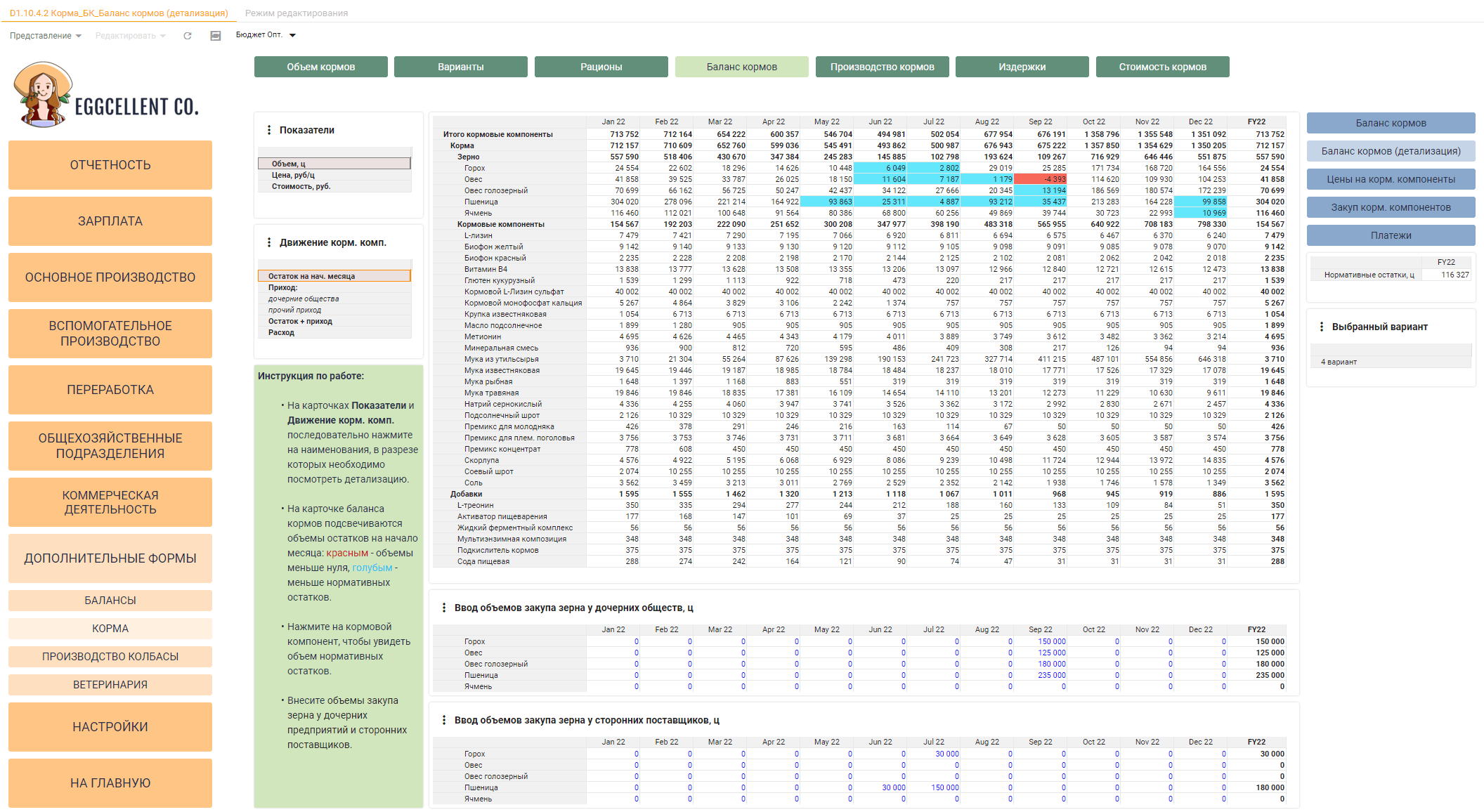
Task: Open the Движение корм. комп. kebab menu
Action: pyautogui.click(x=269, y=242)
